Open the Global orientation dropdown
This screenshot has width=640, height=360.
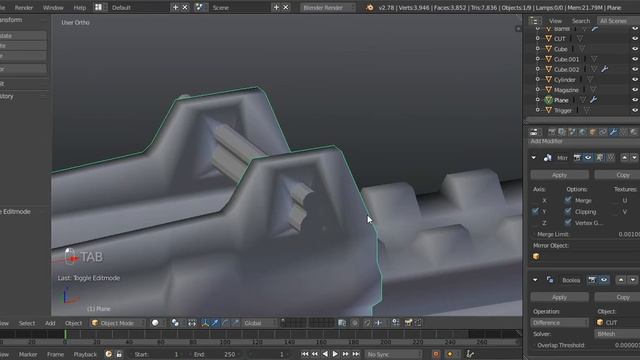(259, 323)
